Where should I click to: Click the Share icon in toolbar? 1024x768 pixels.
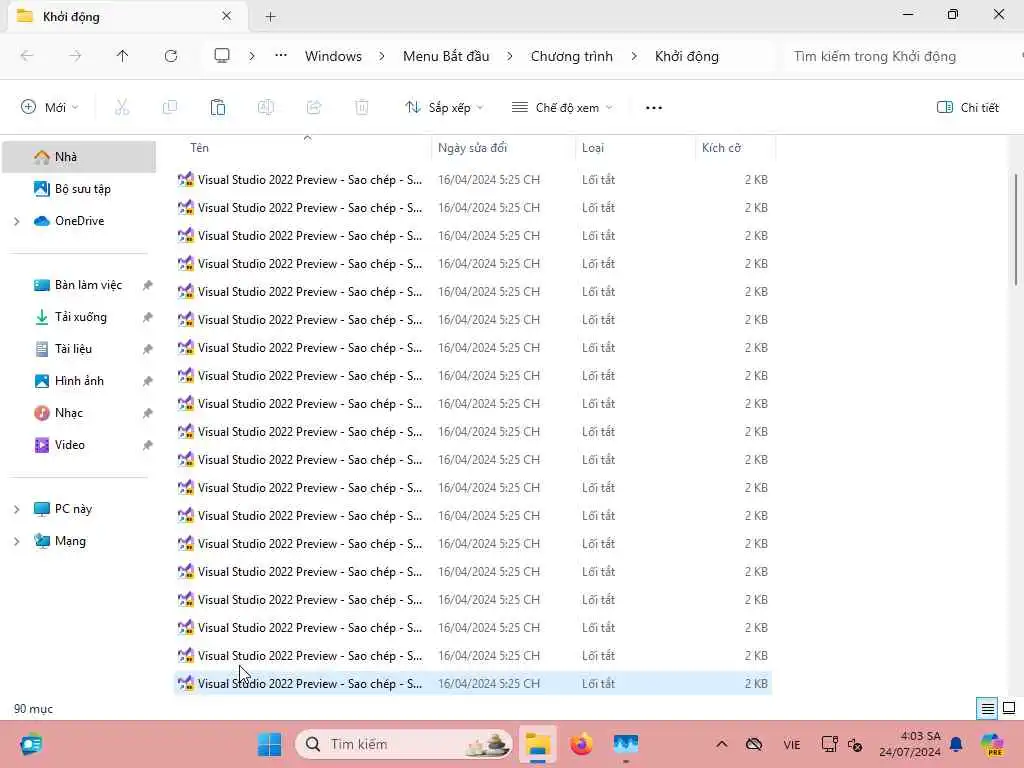click(x=314, y=107)
